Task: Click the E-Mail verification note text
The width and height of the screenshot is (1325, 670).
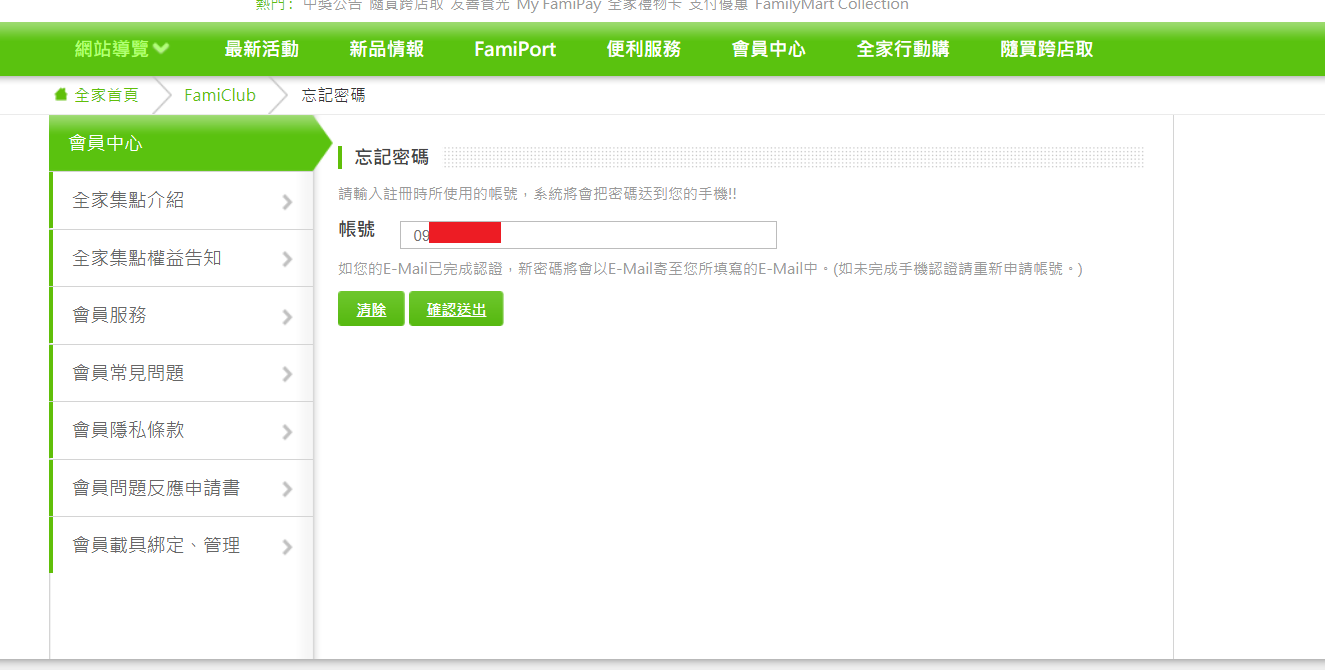Action: 710,269
